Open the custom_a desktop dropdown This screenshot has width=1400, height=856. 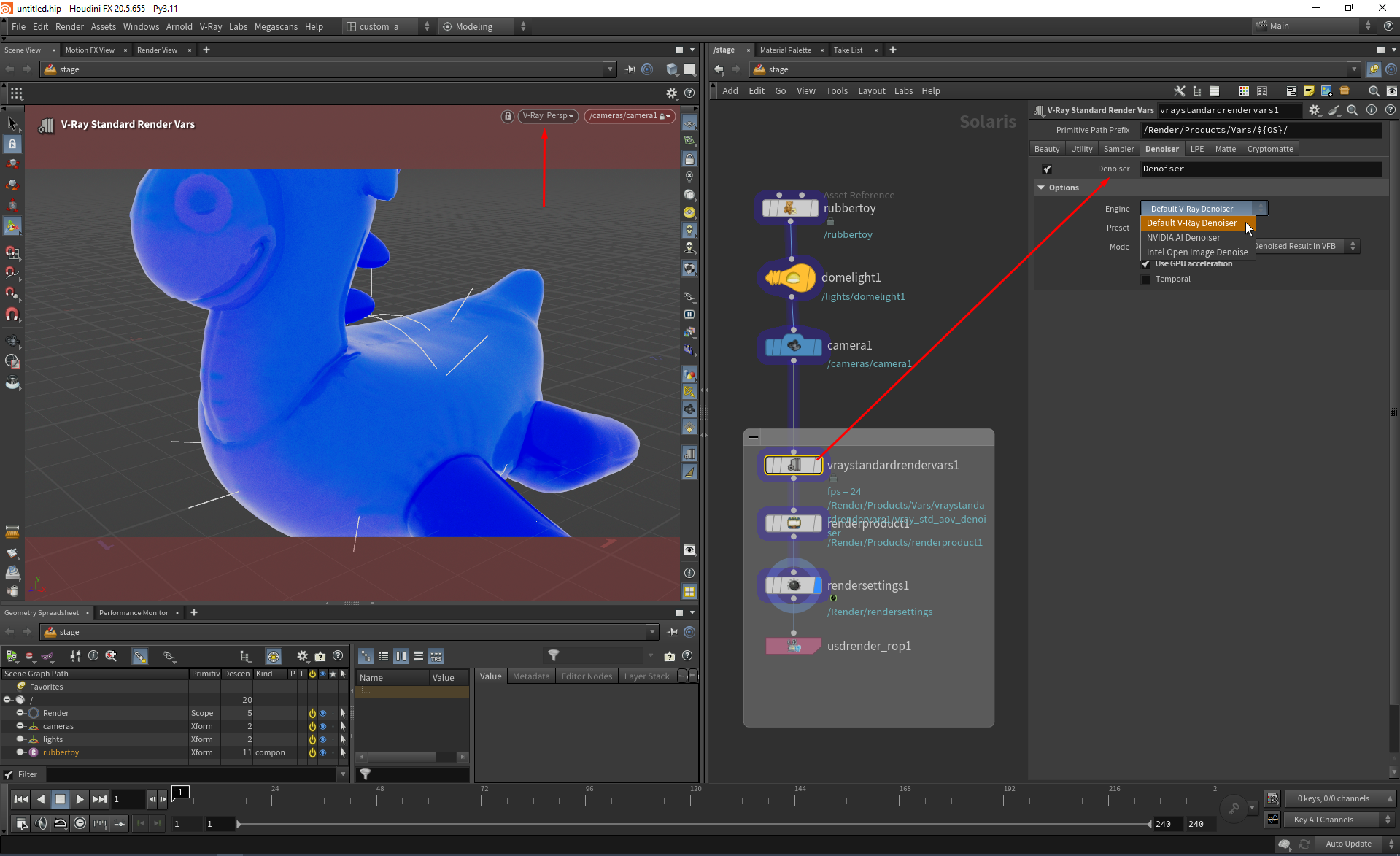(x=388, y=27)
